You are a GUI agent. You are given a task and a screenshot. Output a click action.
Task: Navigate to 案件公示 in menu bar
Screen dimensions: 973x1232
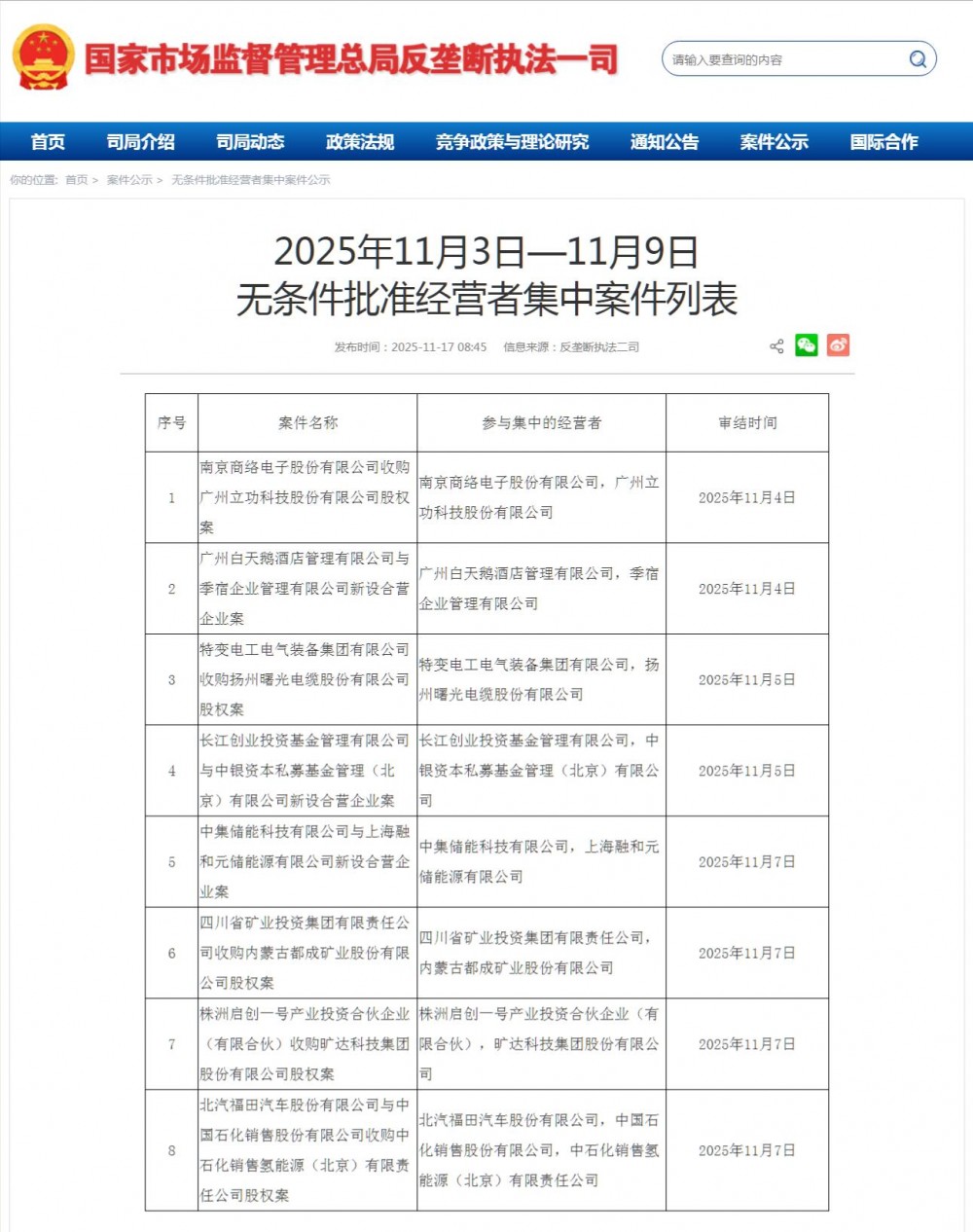click(x=774, y=142)
